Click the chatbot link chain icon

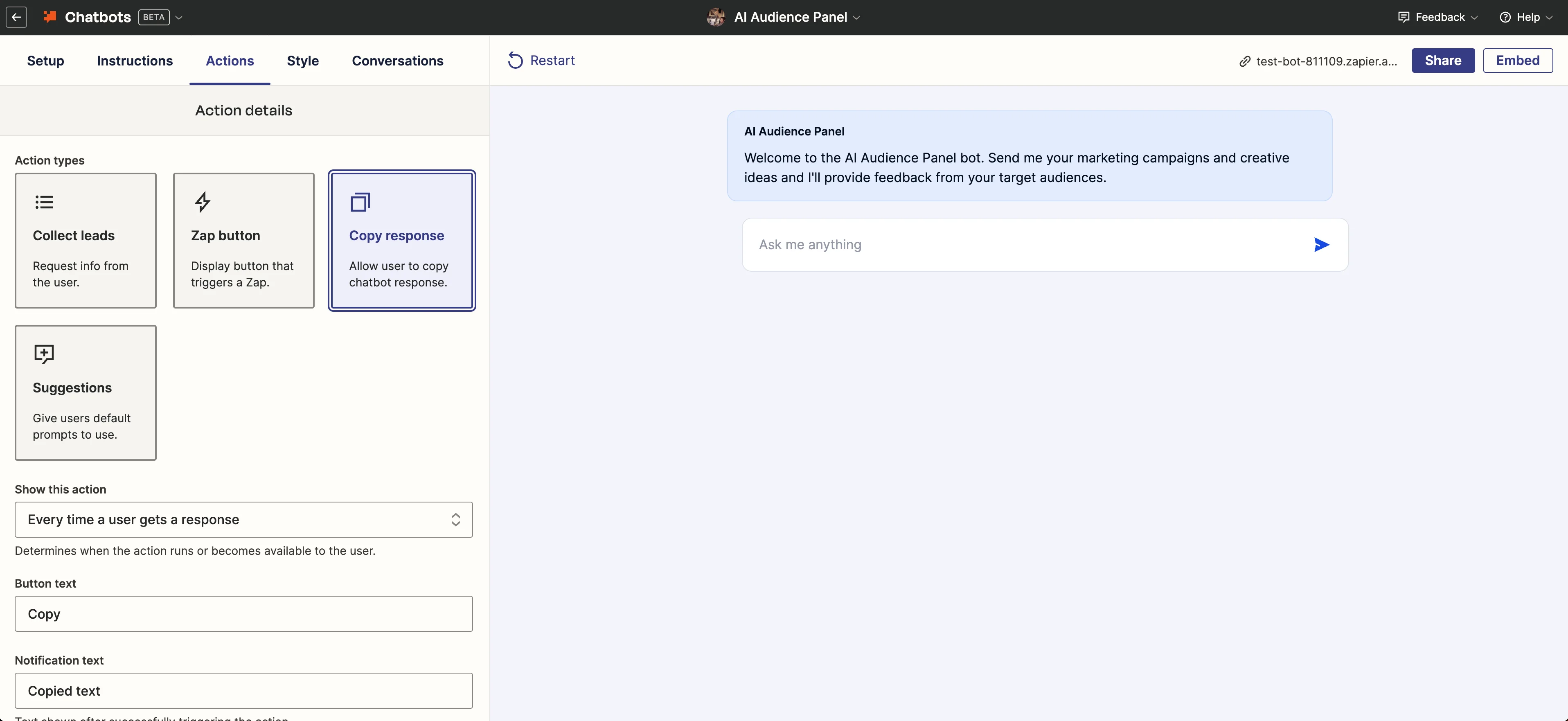coord(1245,61)
